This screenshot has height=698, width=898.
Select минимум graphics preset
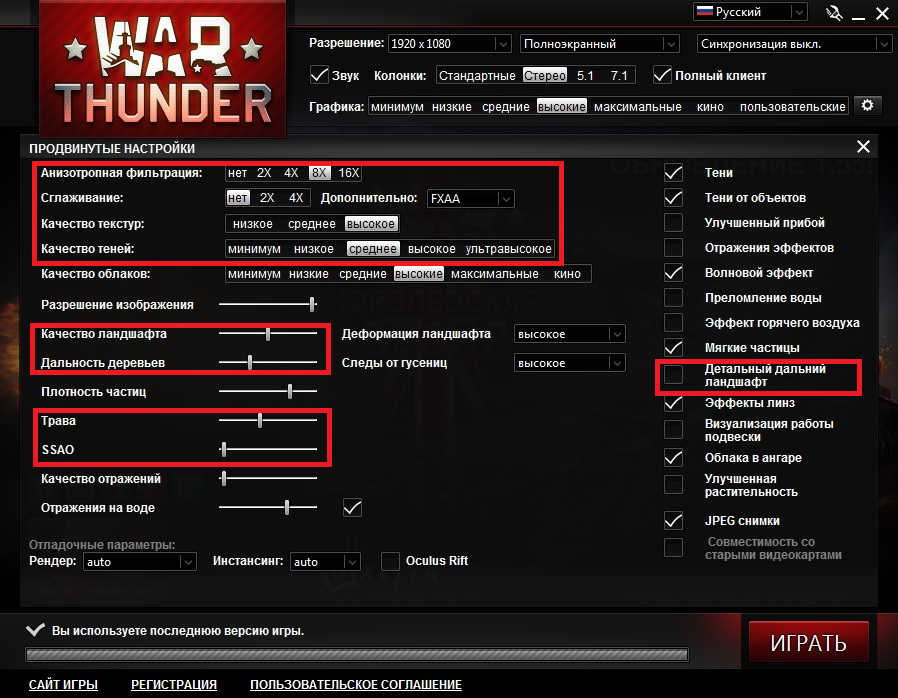coord(397,107)
